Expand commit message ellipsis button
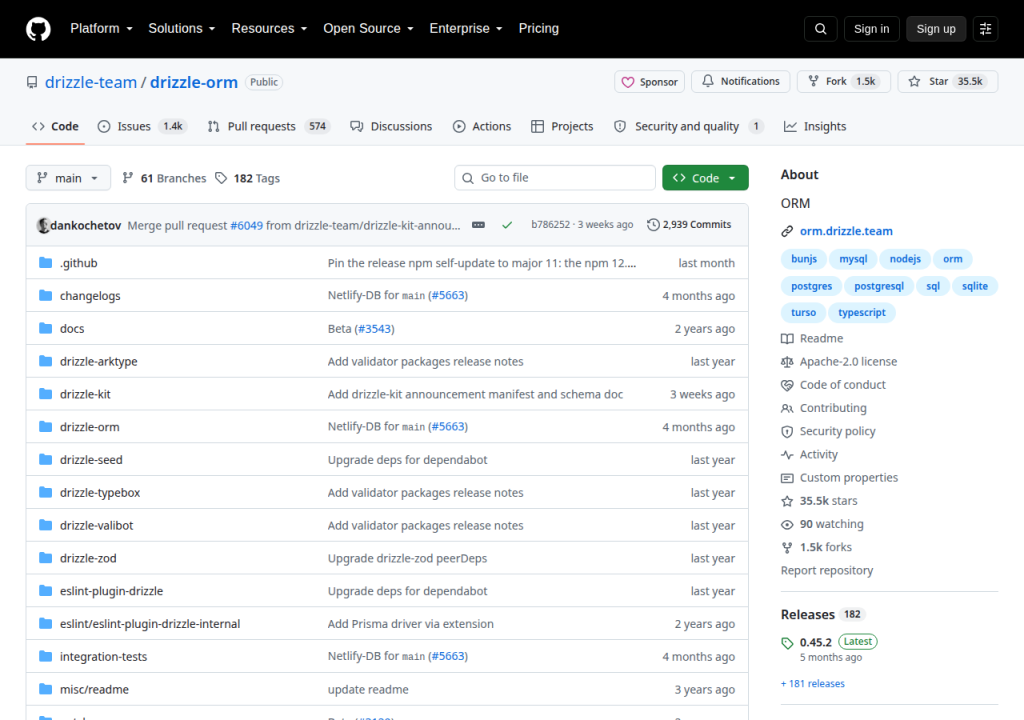The height and width of the screenshot is (720, 1024). 478,225
